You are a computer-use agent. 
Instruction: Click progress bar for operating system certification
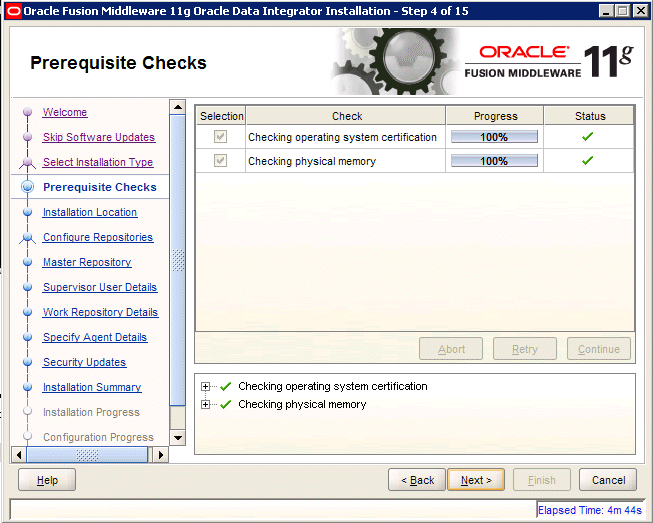coord(494,137)
